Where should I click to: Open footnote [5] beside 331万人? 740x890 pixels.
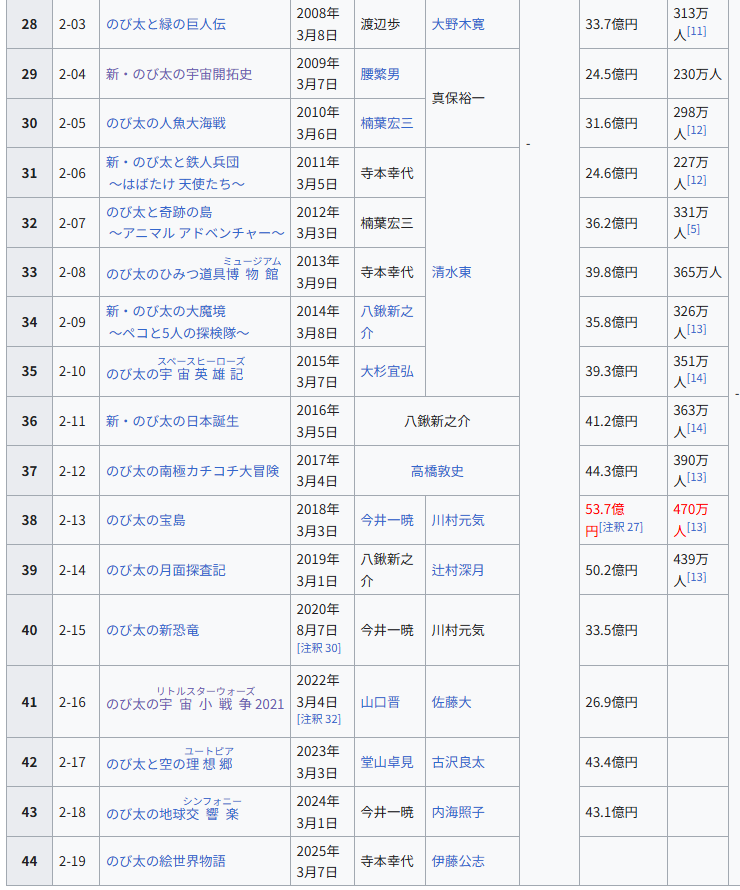click(x=693, y=229)
